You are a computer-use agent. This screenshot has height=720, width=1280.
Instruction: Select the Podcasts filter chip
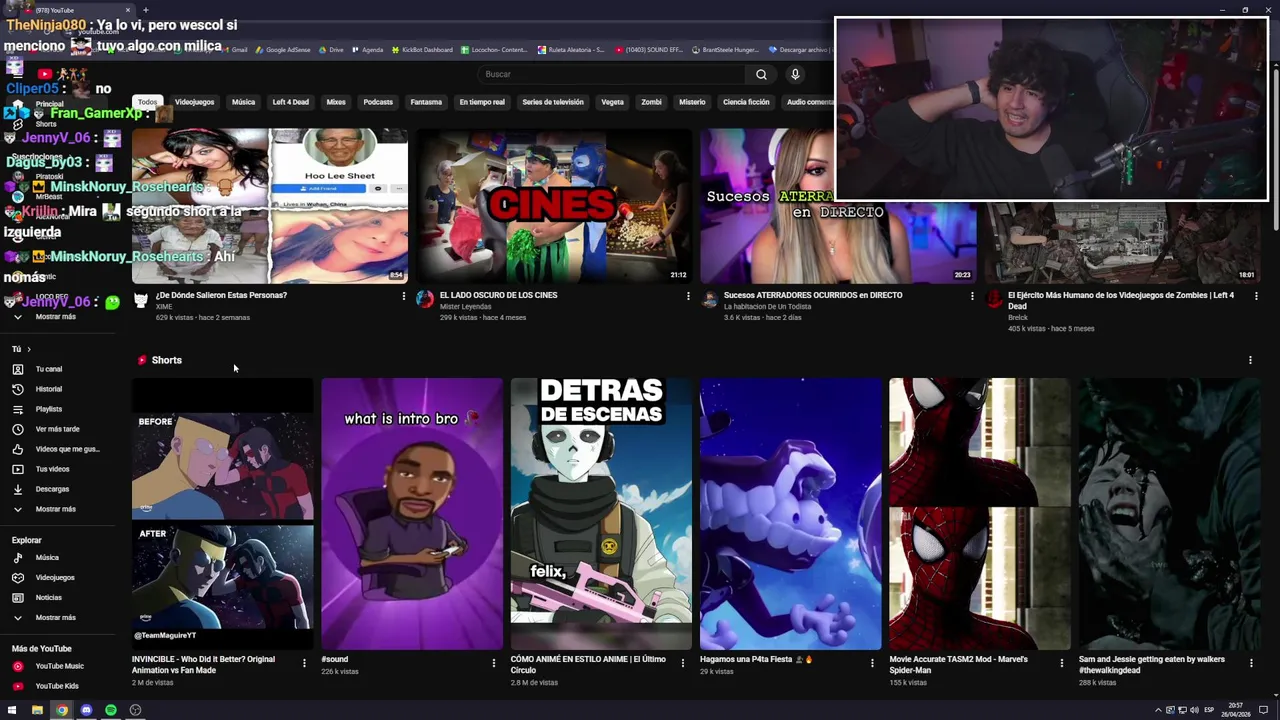pyautogui.click(x=378, y=102)
